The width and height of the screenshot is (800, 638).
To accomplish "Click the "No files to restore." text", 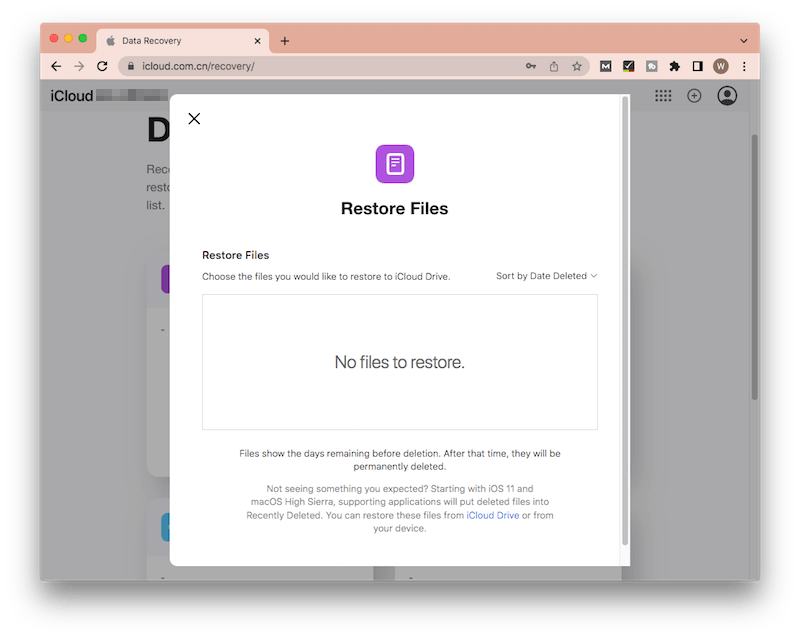I will pos(399,362).
